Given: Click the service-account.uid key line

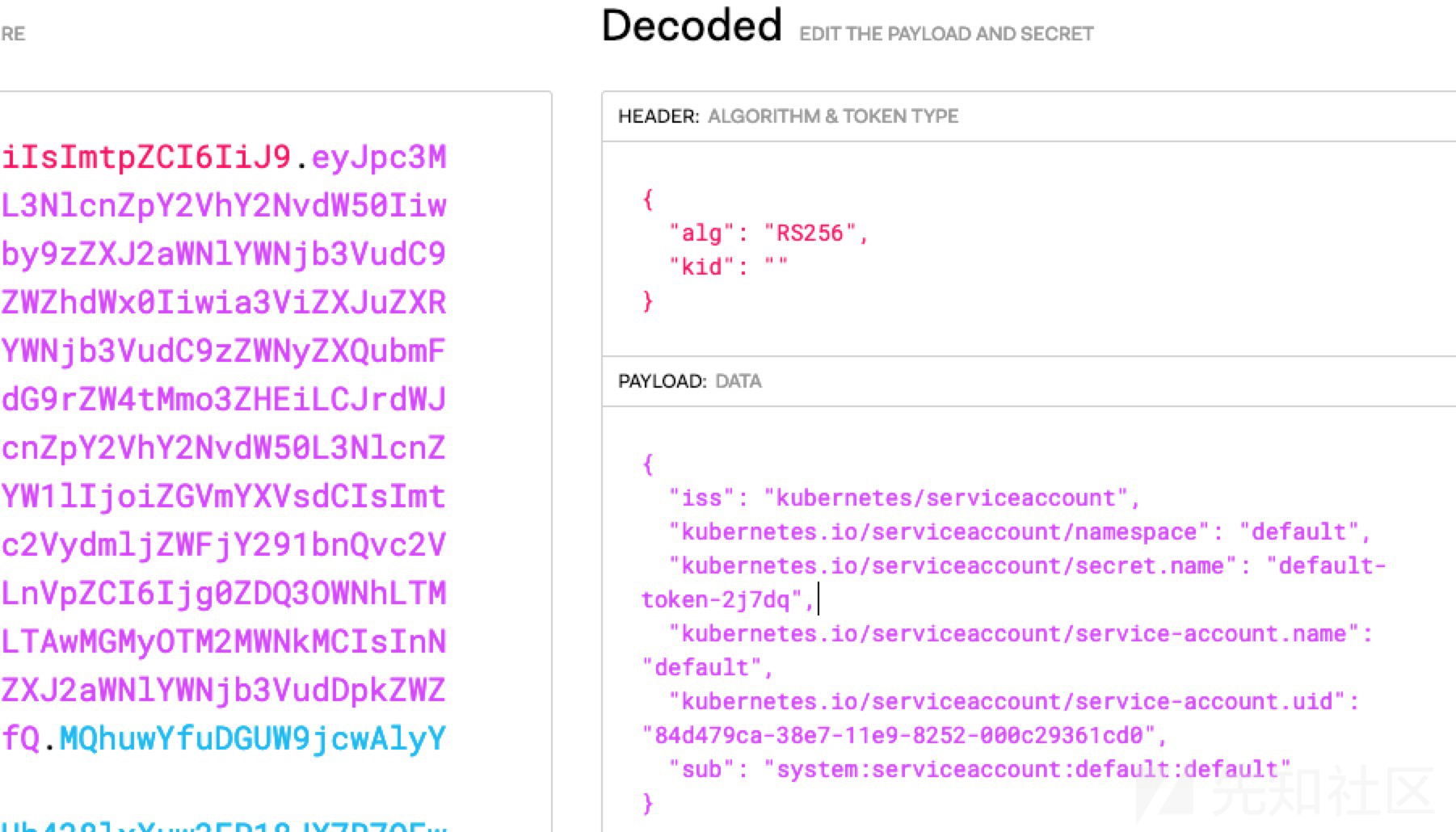Looking at the screenshot, I should 1014,702.
